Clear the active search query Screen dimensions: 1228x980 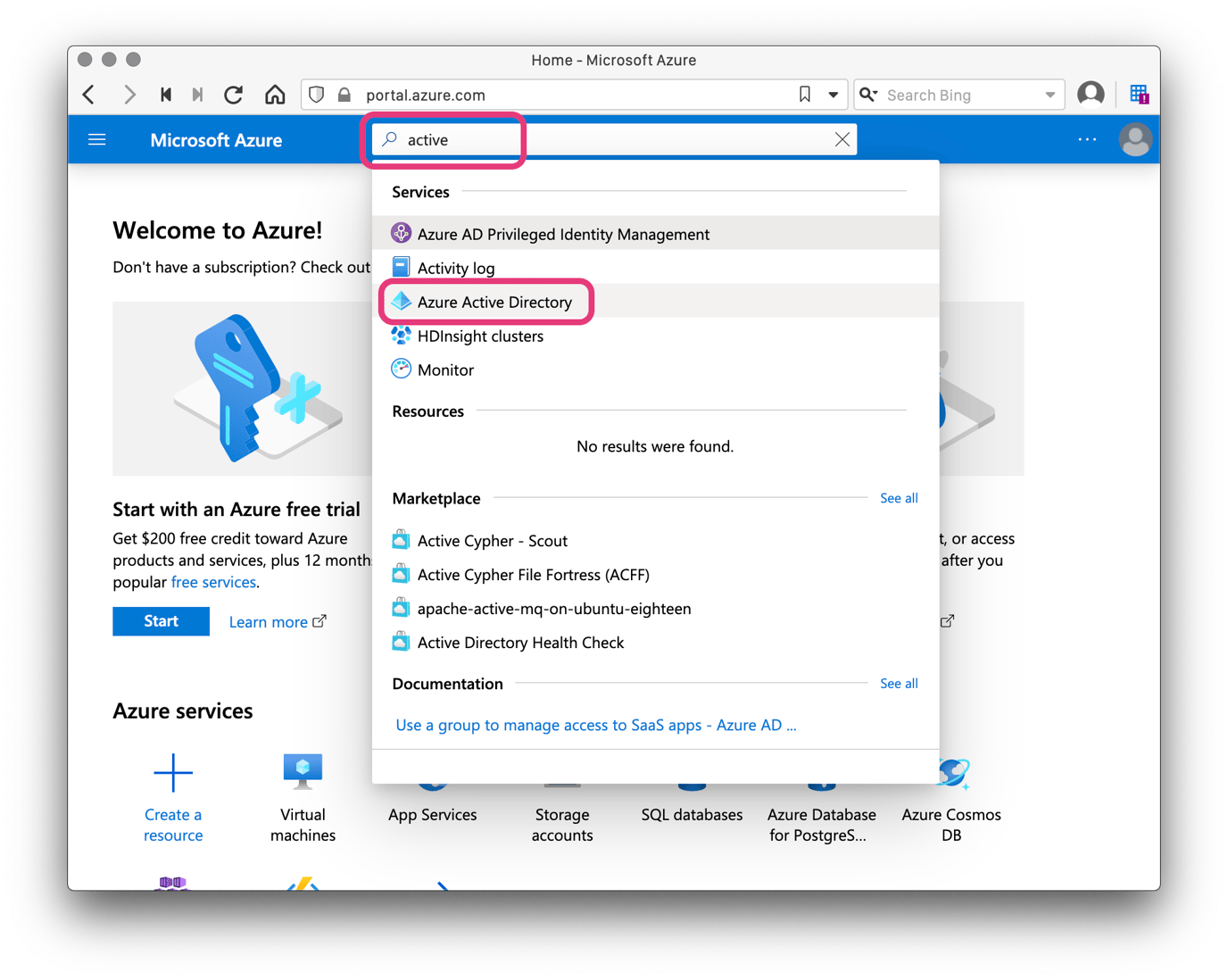click(842, 139)
